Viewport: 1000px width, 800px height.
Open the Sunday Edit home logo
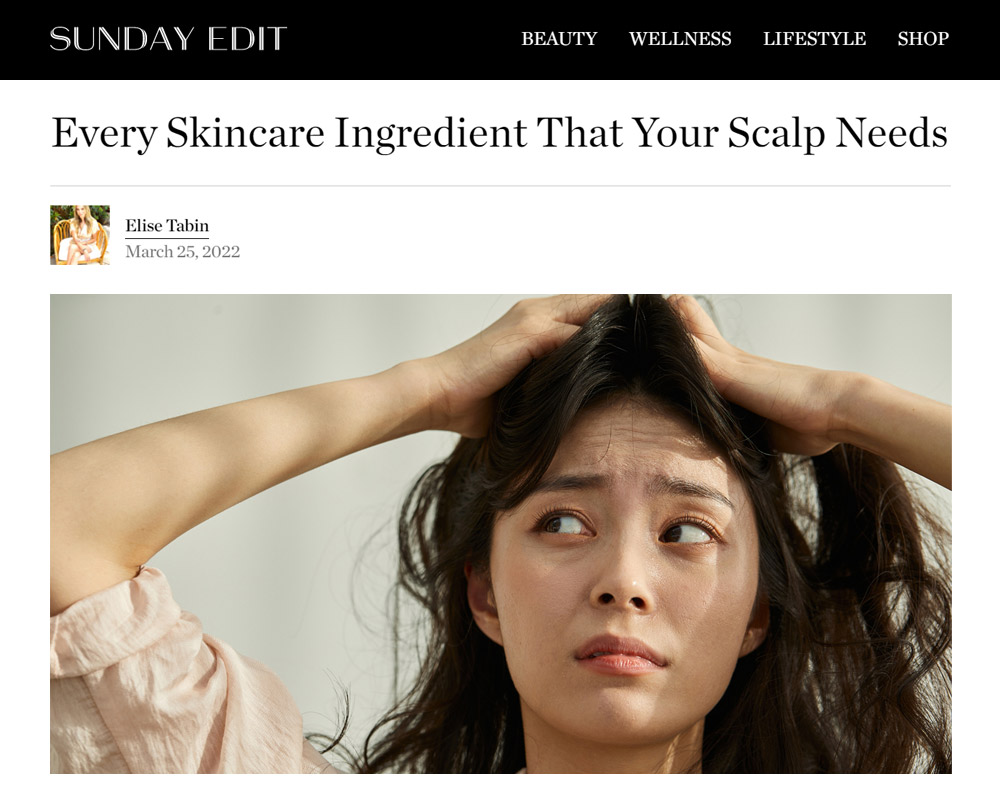(168, 39)
